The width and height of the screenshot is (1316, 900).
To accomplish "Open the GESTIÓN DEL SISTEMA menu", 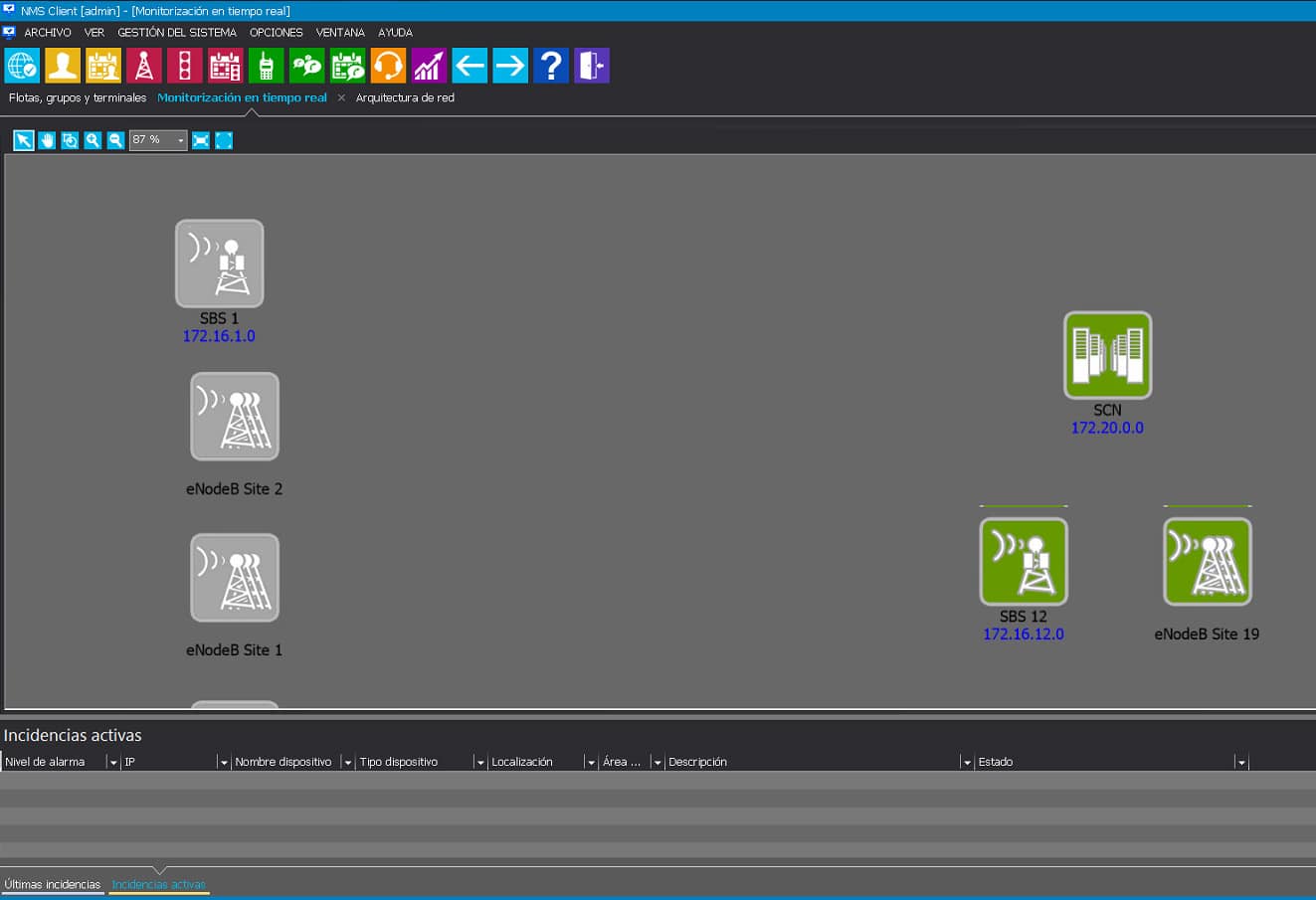I will coord(177,32).
